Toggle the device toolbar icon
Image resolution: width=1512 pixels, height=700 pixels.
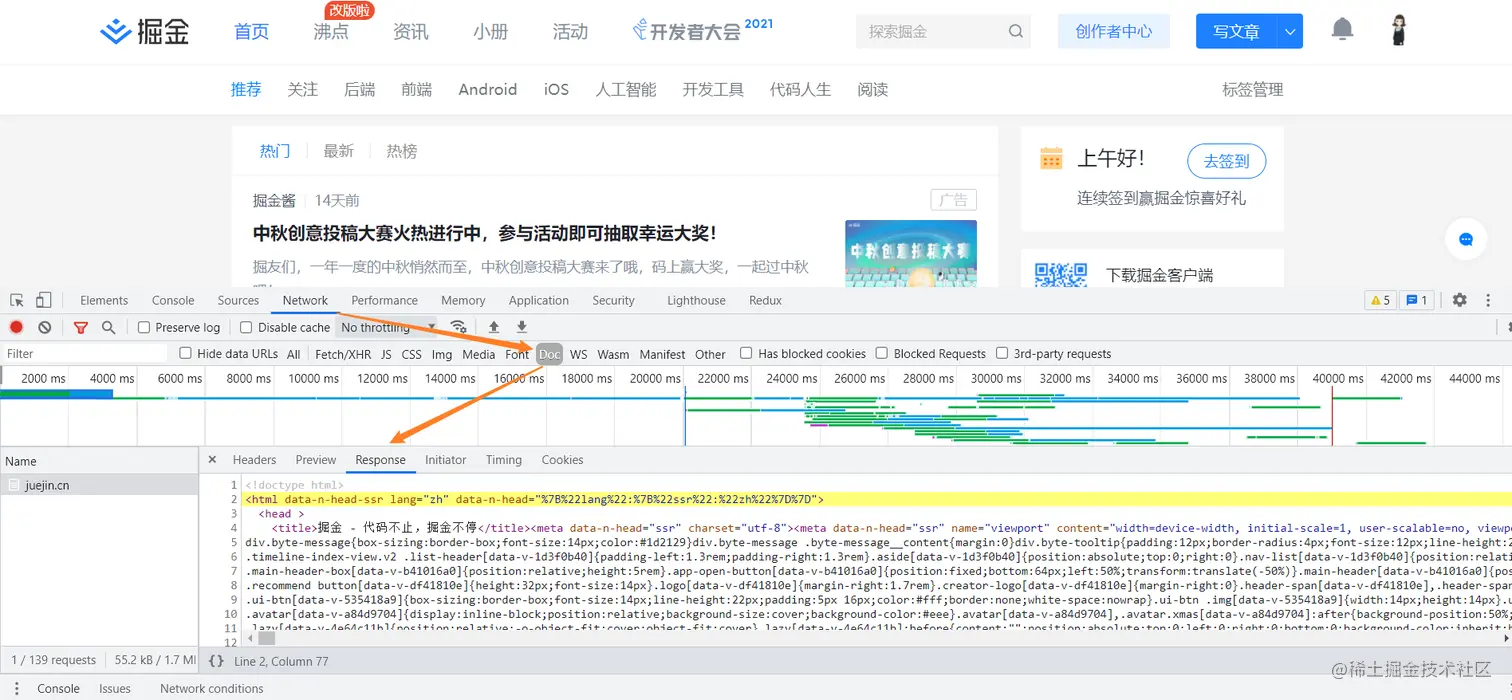pos(43,300)
